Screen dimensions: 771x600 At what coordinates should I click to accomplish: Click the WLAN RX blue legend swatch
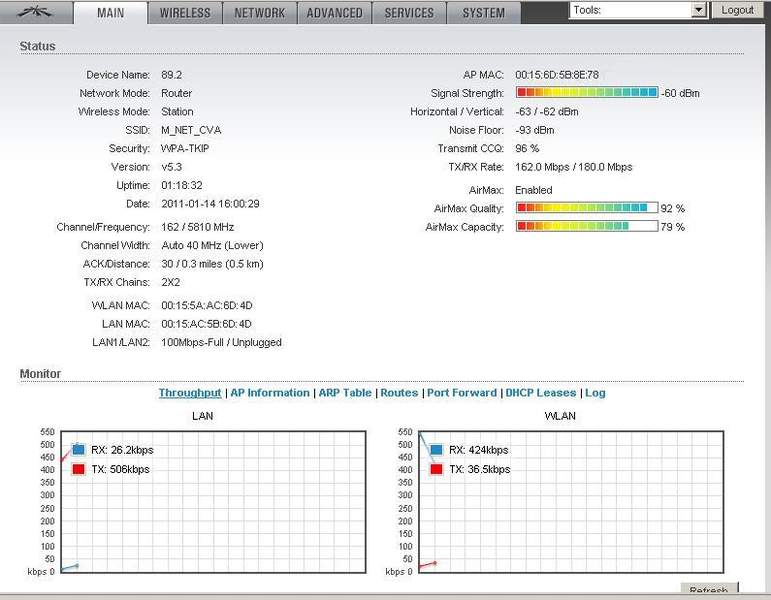tap(436, 449)
